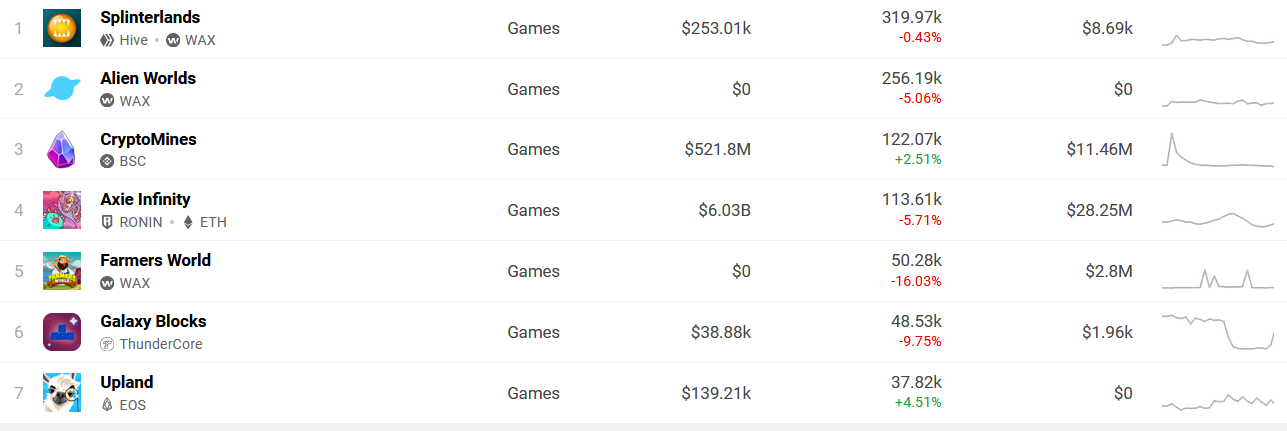This screenshot has height=431, width=1287.
Task: Click the CryptoMines activity sparkline chart
Action: (1218, 149)
